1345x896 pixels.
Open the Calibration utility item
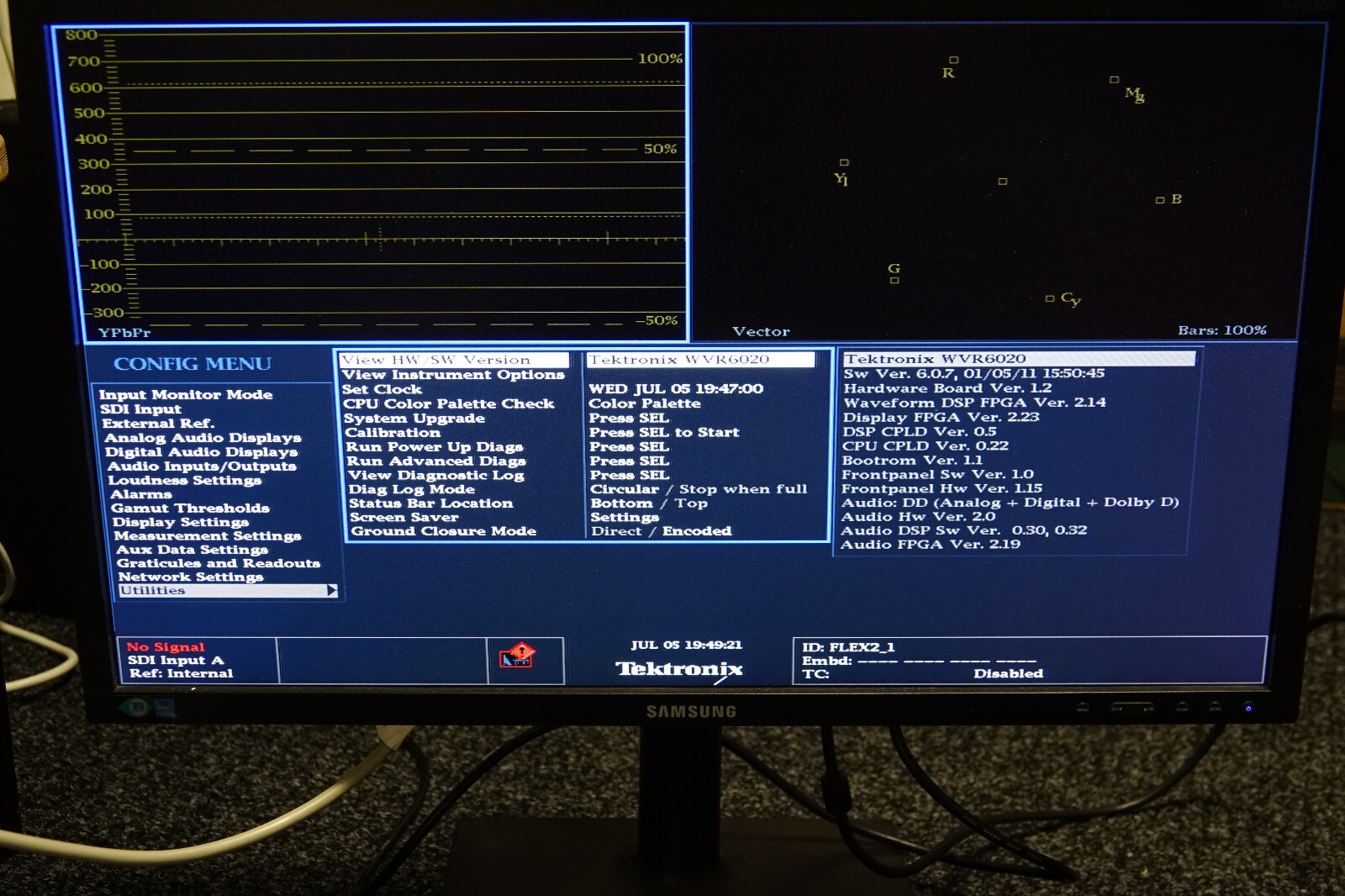pyautogui.click(x=393, y=433)
